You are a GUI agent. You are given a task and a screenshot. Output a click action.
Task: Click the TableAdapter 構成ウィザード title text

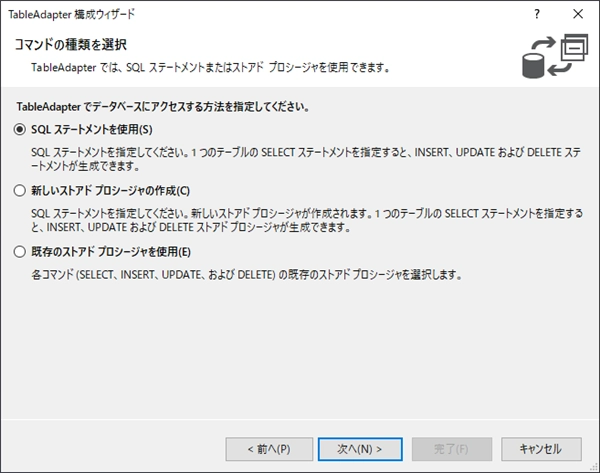point(72,15)
